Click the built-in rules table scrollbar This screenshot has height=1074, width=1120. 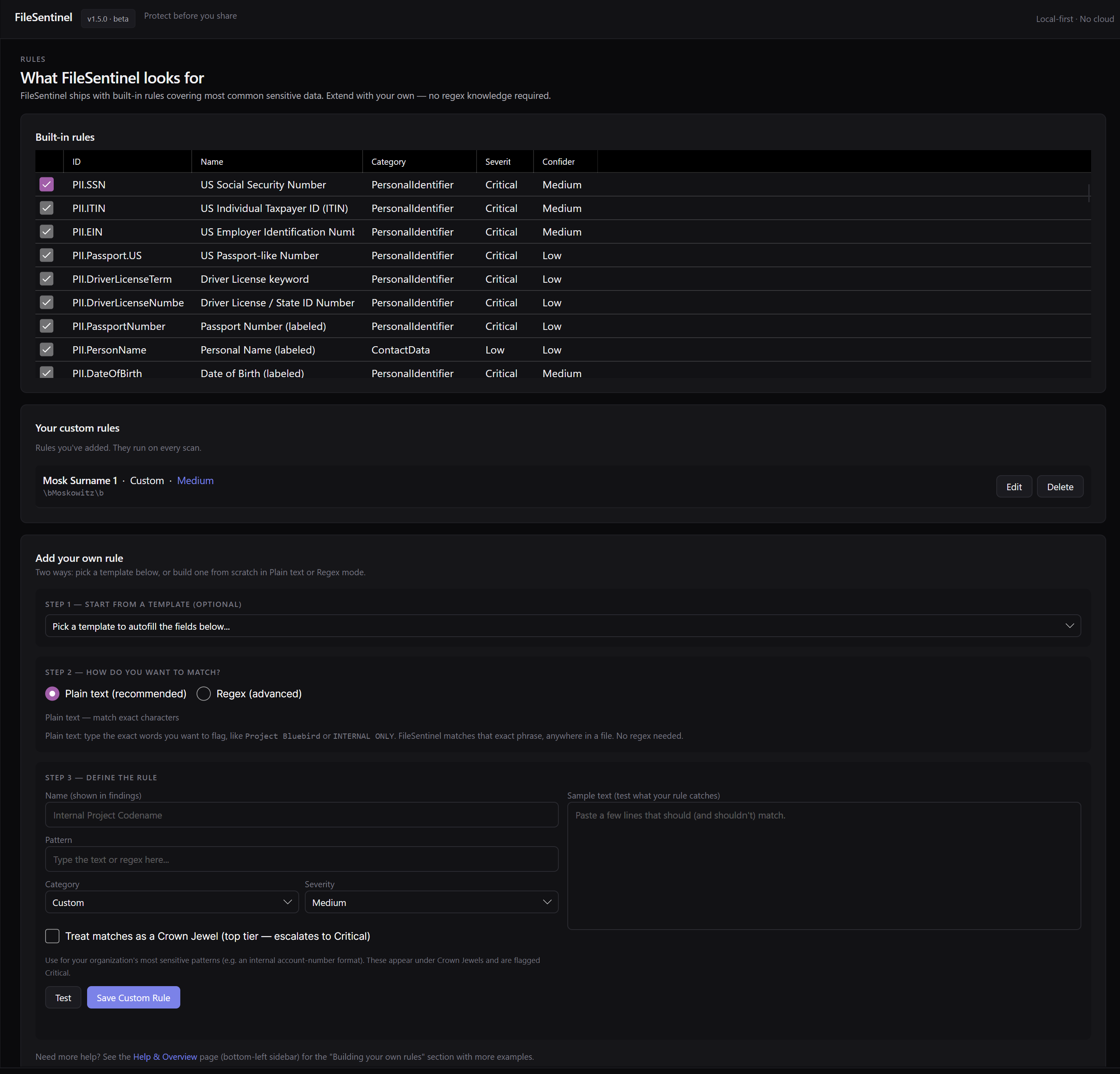point(1089,192)
